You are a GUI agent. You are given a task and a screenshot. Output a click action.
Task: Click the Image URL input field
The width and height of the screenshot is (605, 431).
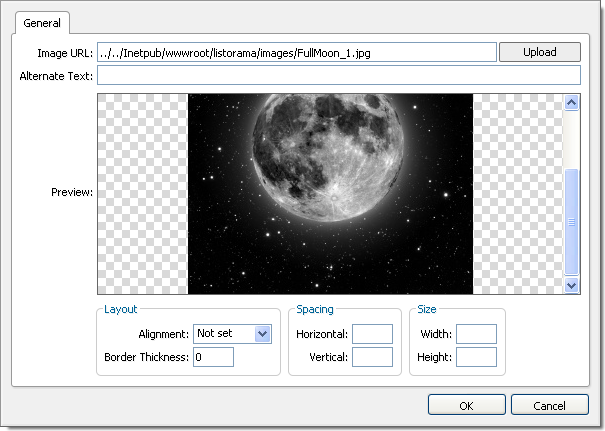pos(296,52)
